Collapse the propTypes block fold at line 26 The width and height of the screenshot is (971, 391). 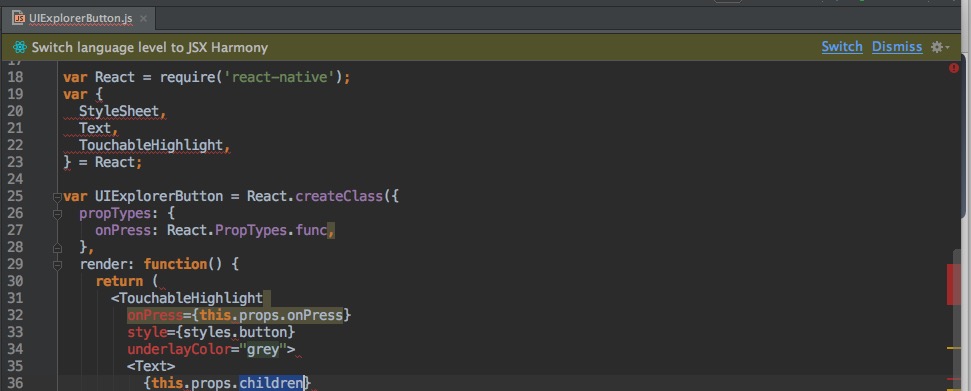click(x=57, y=214)
